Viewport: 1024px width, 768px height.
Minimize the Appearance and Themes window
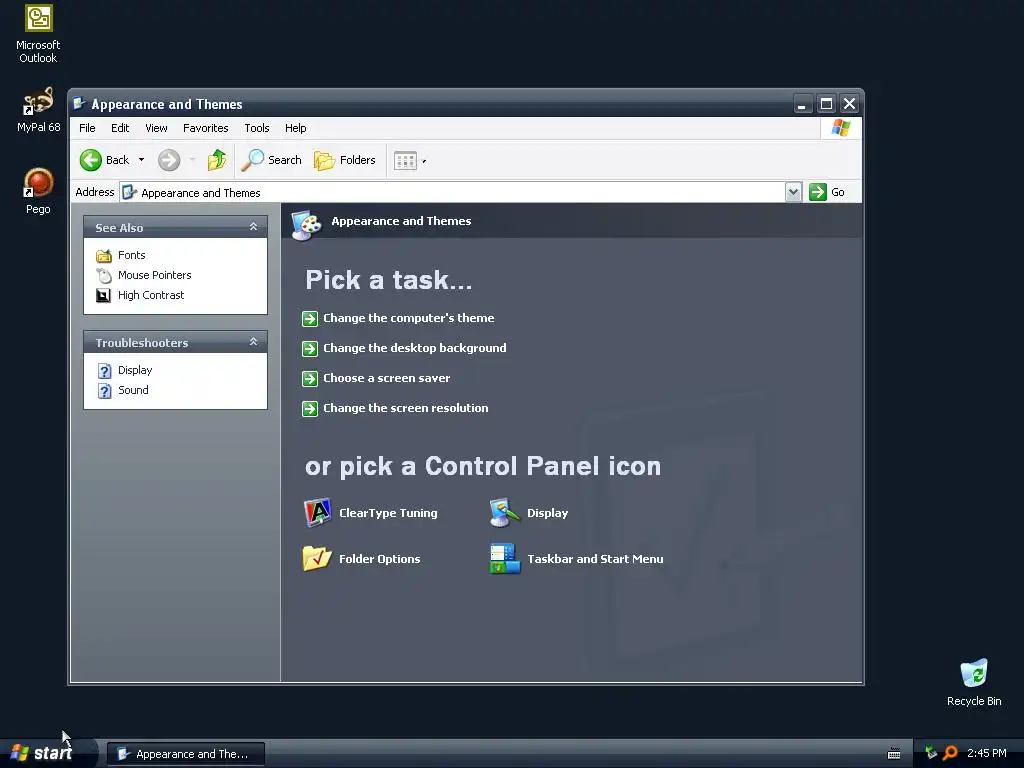803,104
